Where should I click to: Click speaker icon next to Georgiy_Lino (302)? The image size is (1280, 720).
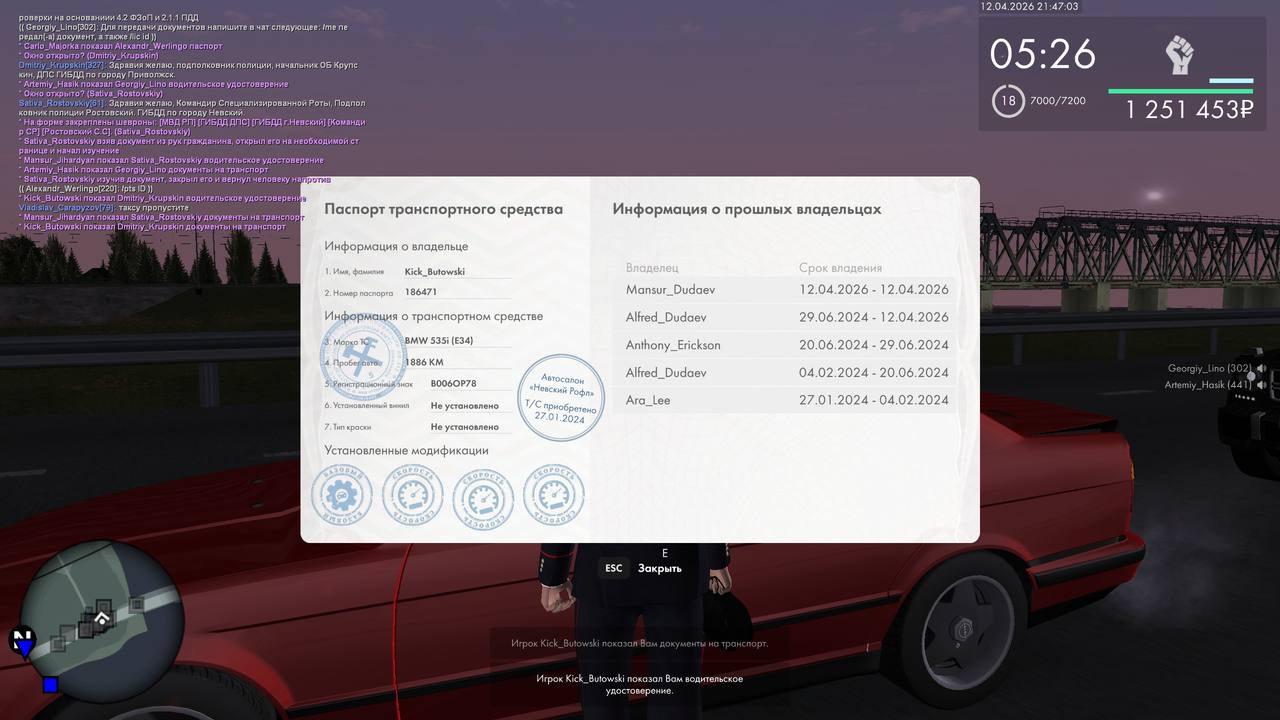pyautogui.click(x=1261, y=368)
